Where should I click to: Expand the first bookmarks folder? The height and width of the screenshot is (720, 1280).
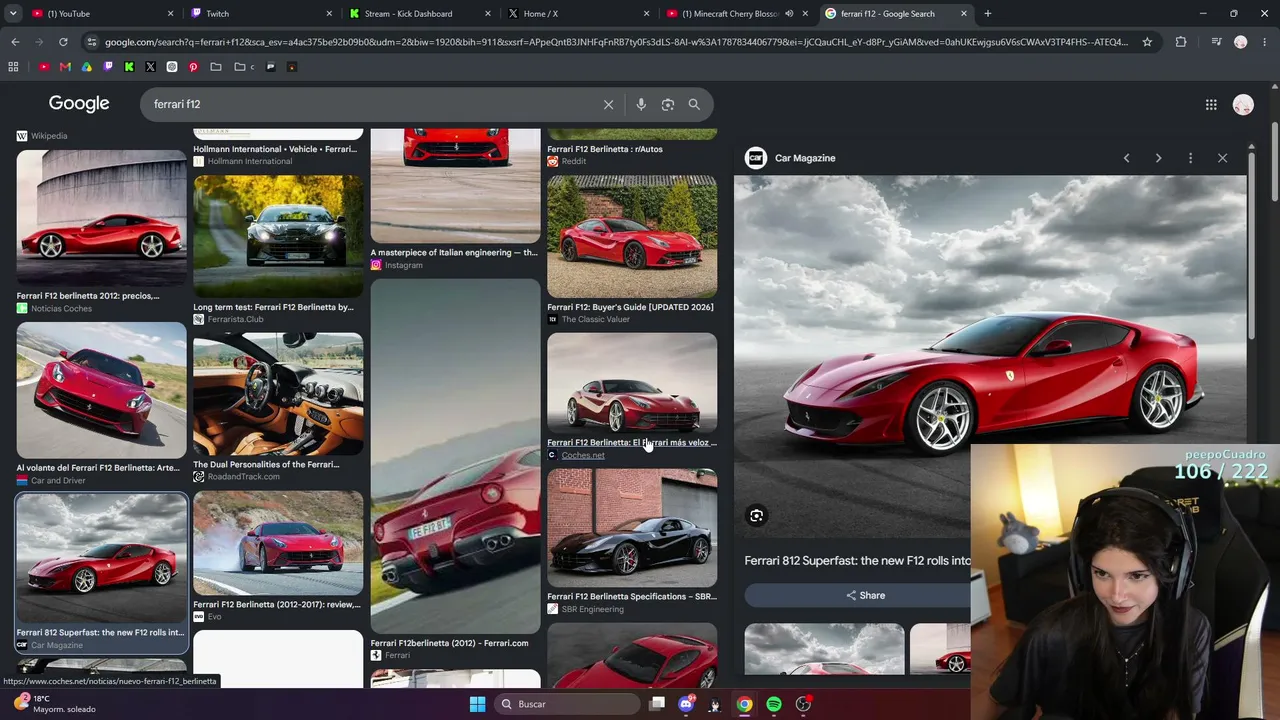[x=215, y=67]
